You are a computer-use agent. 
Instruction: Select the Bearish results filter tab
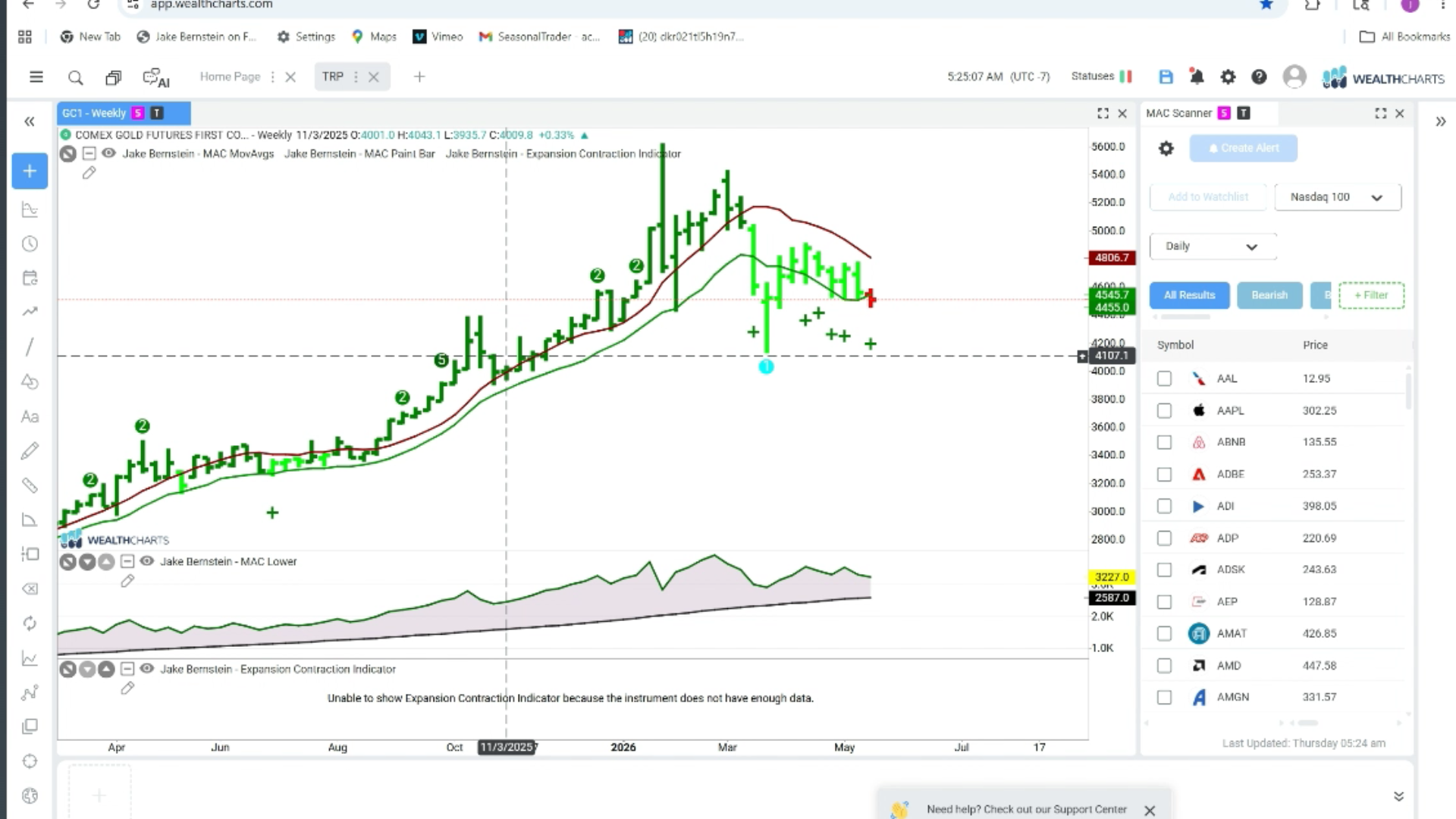coord(1269,295)
